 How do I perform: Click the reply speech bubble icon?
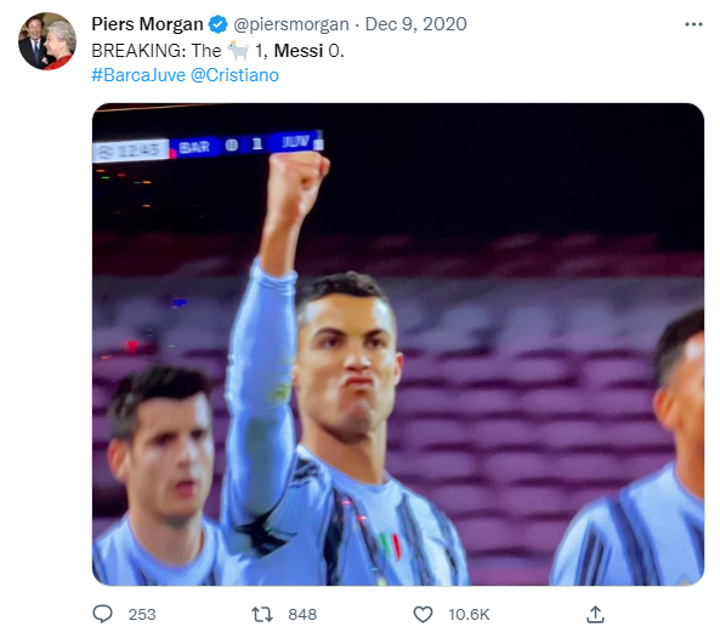103,613
